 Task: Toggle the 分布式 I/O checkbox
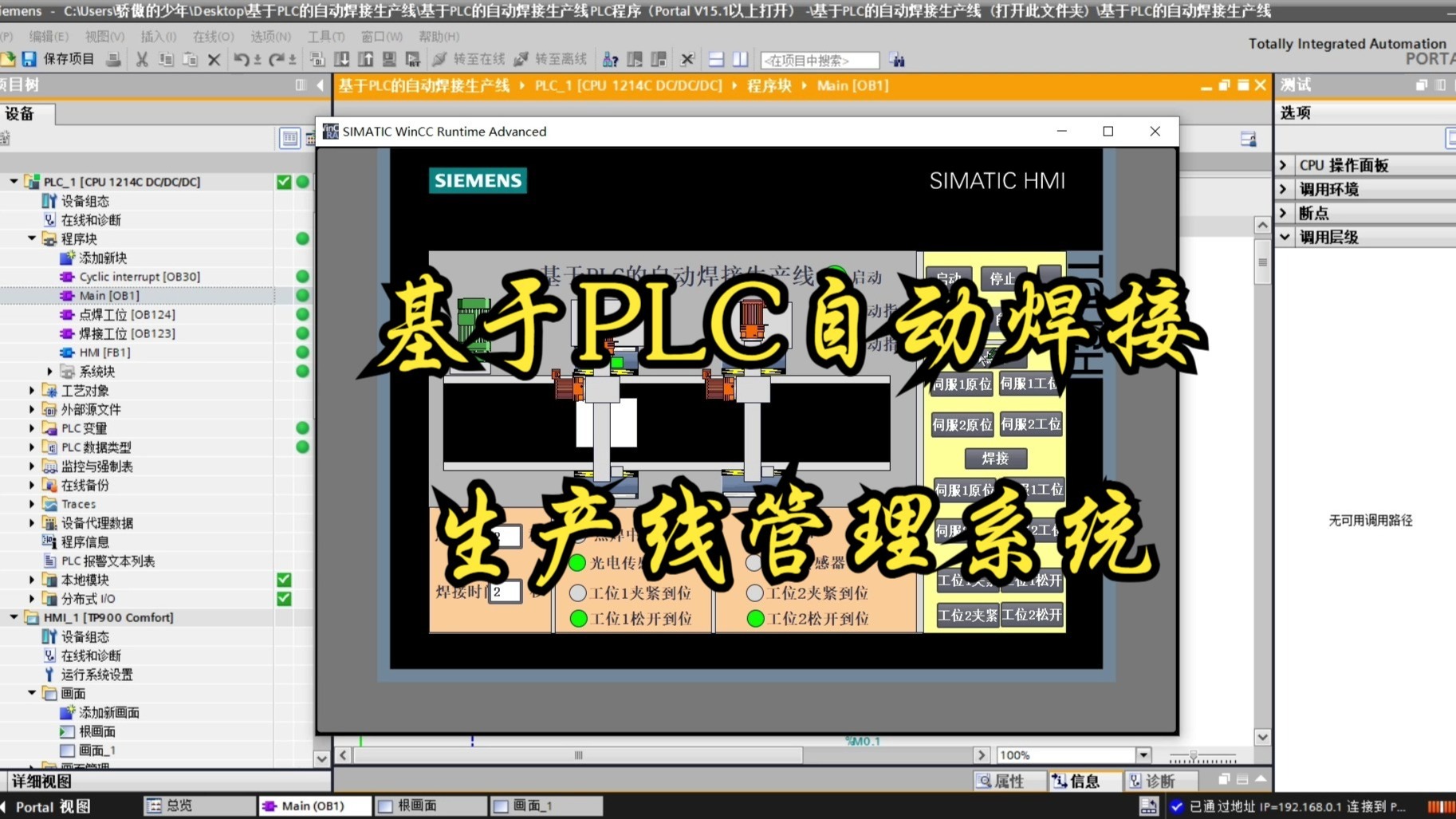(284, 598)
